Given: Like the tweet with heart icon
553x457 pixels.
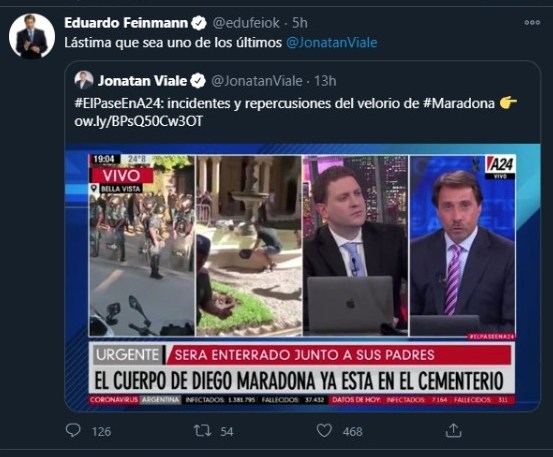Looking at the screenshot, I should (324, 431).
